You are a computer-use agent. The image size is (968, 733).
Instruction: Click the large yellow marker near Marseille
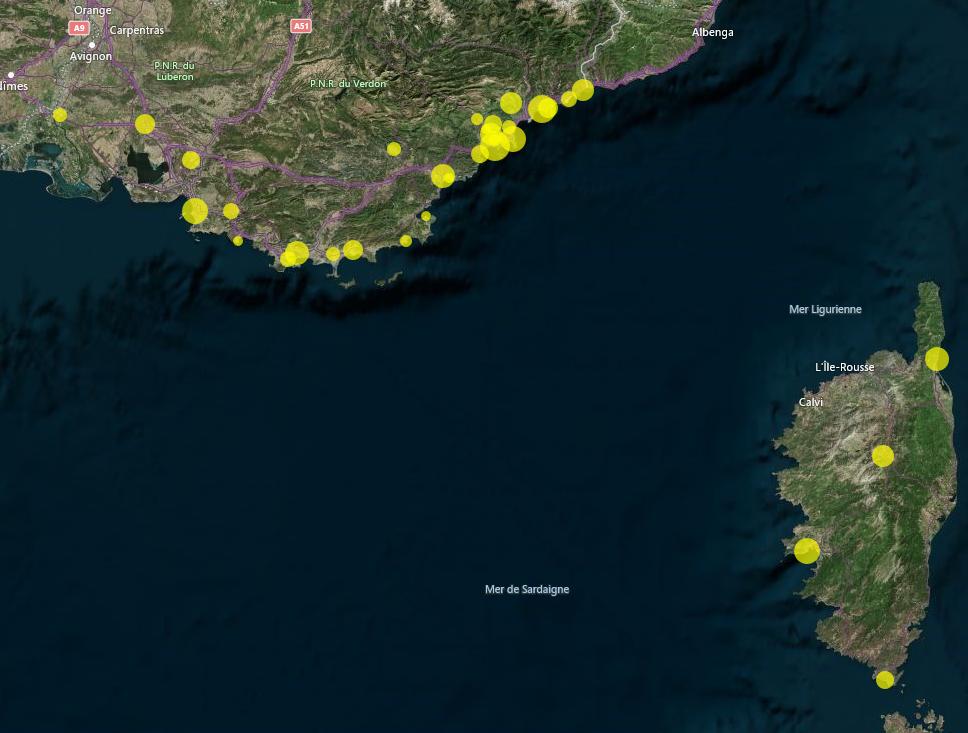(196, 210)
